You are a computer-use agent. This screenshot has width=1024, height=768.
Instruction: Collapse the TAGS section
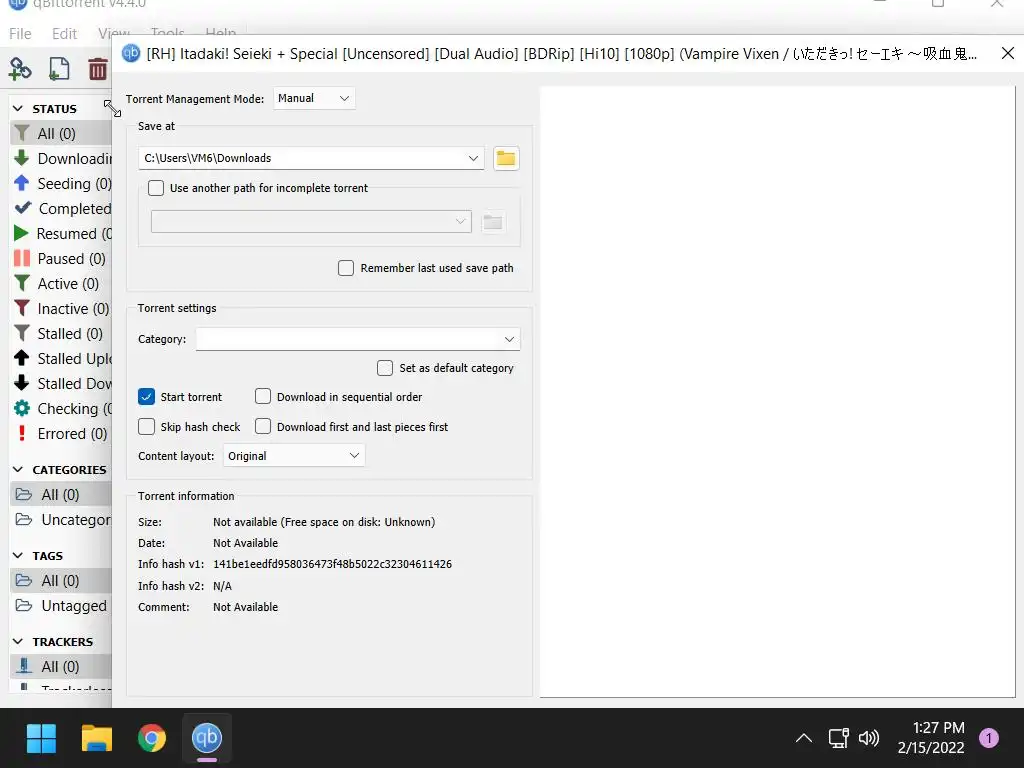[18, 556]
